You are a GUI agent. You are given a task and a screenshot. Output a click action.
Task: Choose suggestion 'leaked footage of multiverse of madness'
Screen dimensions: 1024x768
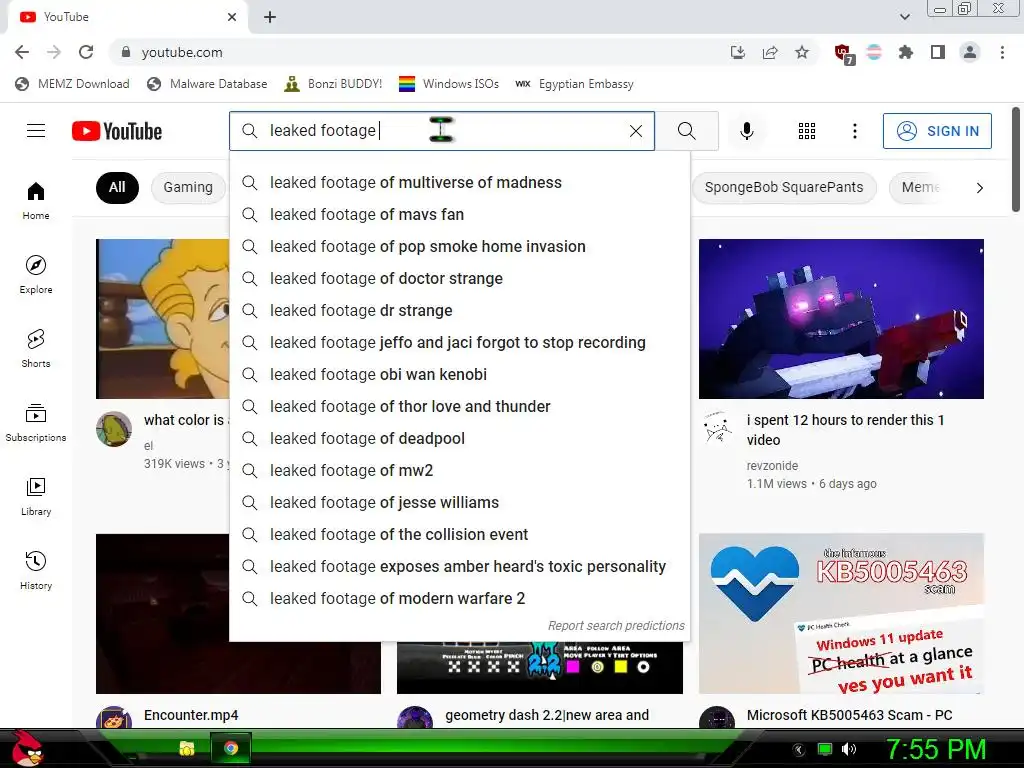coord(460,183)
